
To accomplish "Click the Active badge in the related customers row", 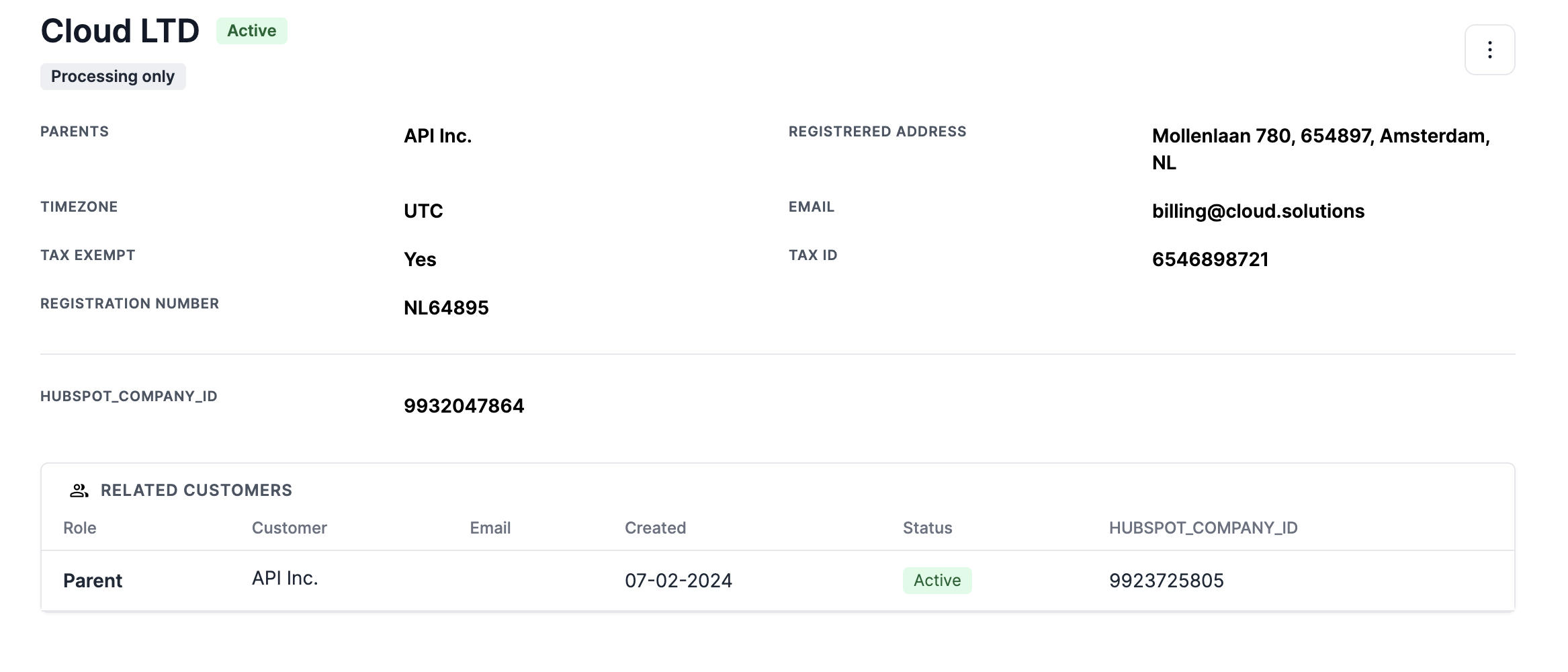I will pos(937,579).
